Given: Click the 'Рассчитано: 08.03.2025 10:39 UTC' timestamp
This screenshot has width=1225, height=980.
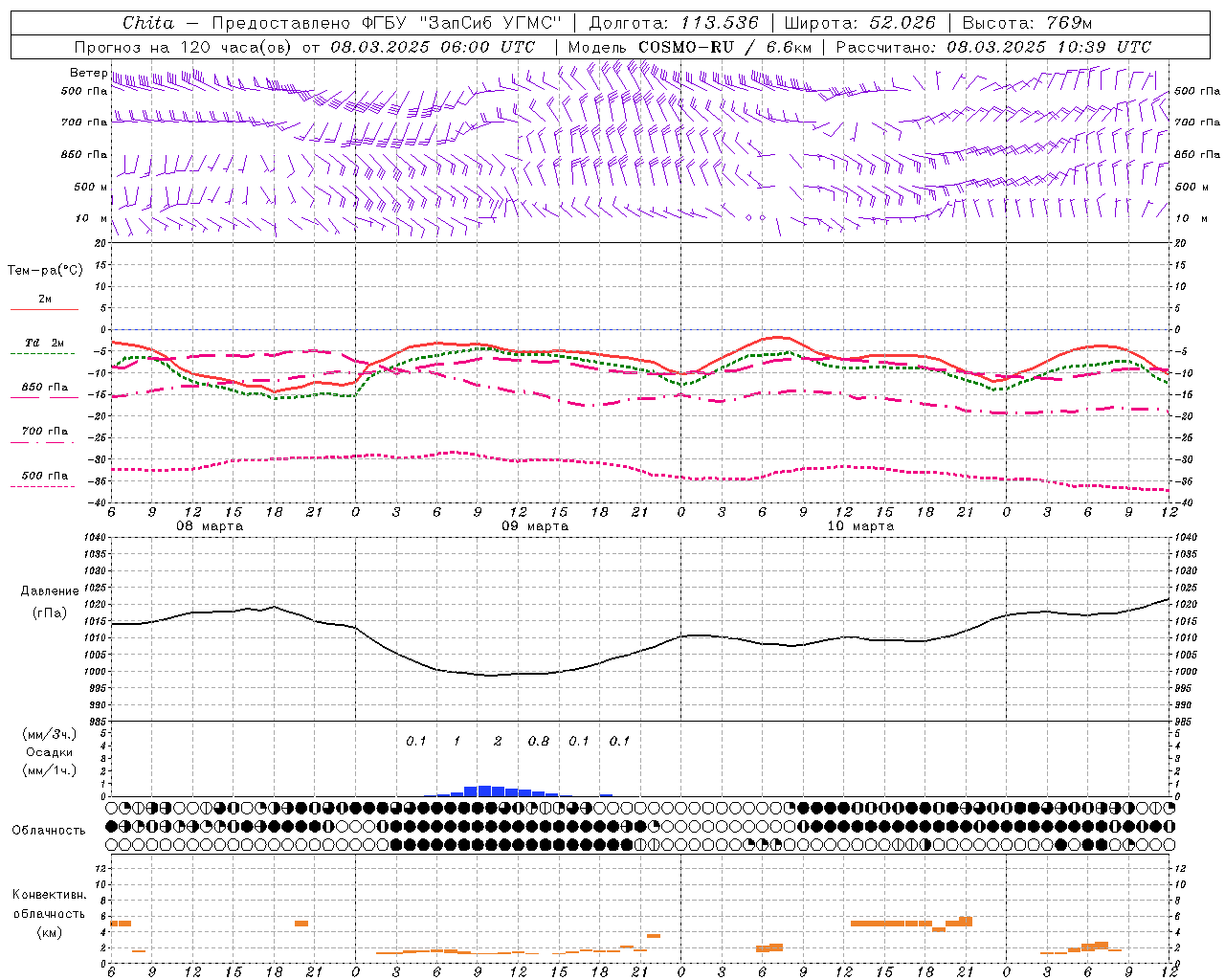Looking at the screenshot, I should click(x=993, y=47).
